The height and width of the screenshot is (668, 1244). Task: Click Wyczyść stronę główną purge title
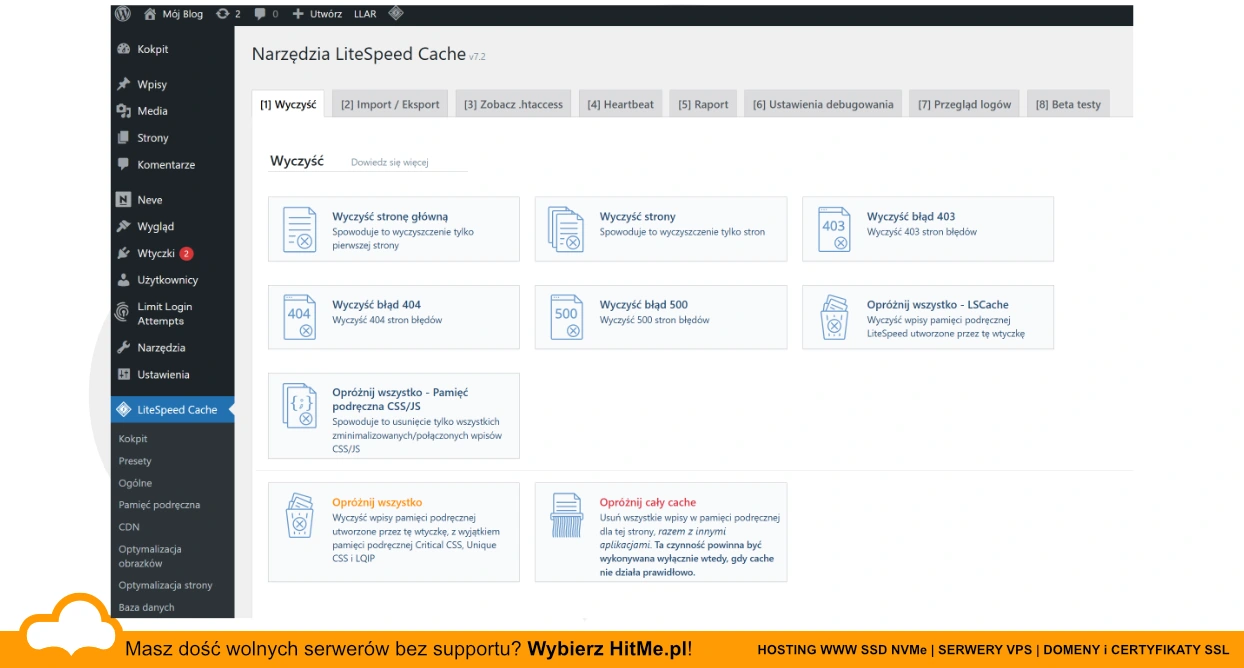pos(390,216)
